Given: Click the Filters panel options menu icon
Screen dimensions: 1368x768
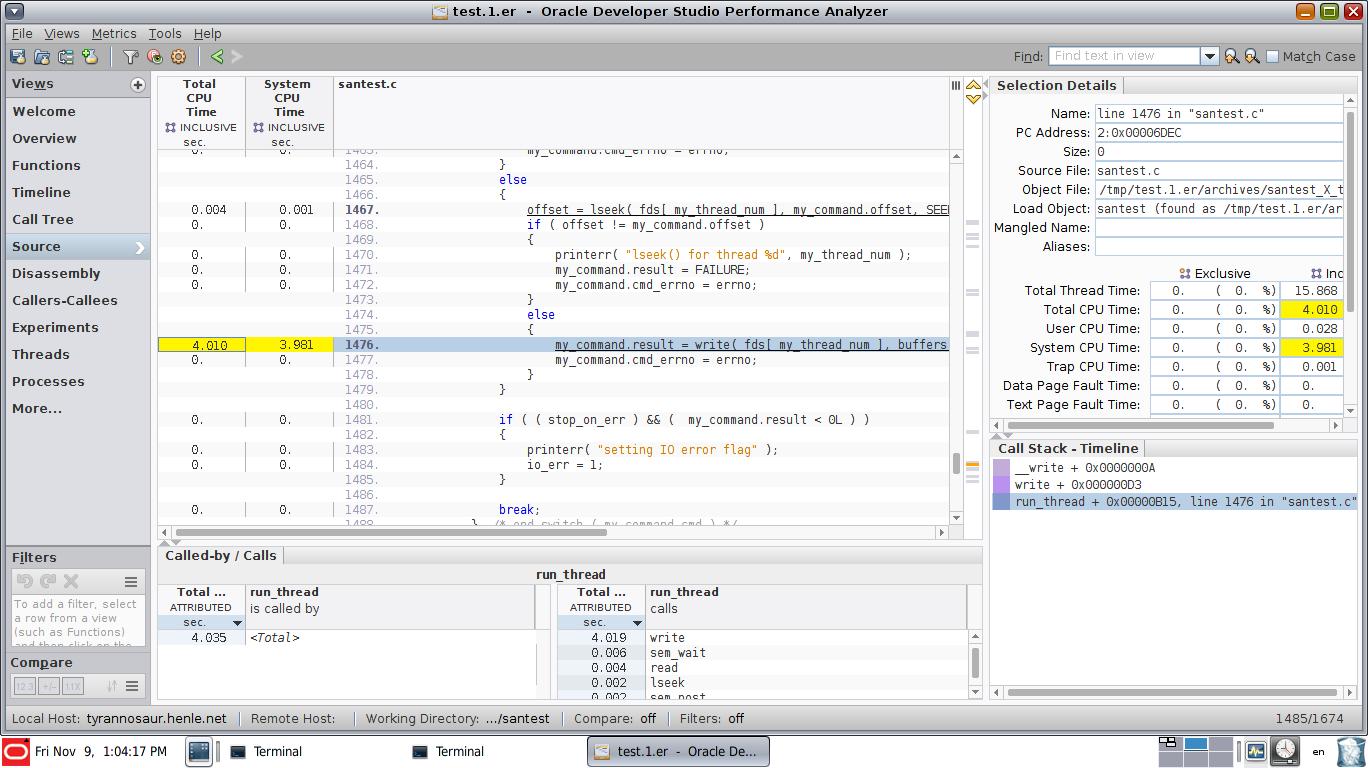Looking at the screenshot, I should coord(131,581).
